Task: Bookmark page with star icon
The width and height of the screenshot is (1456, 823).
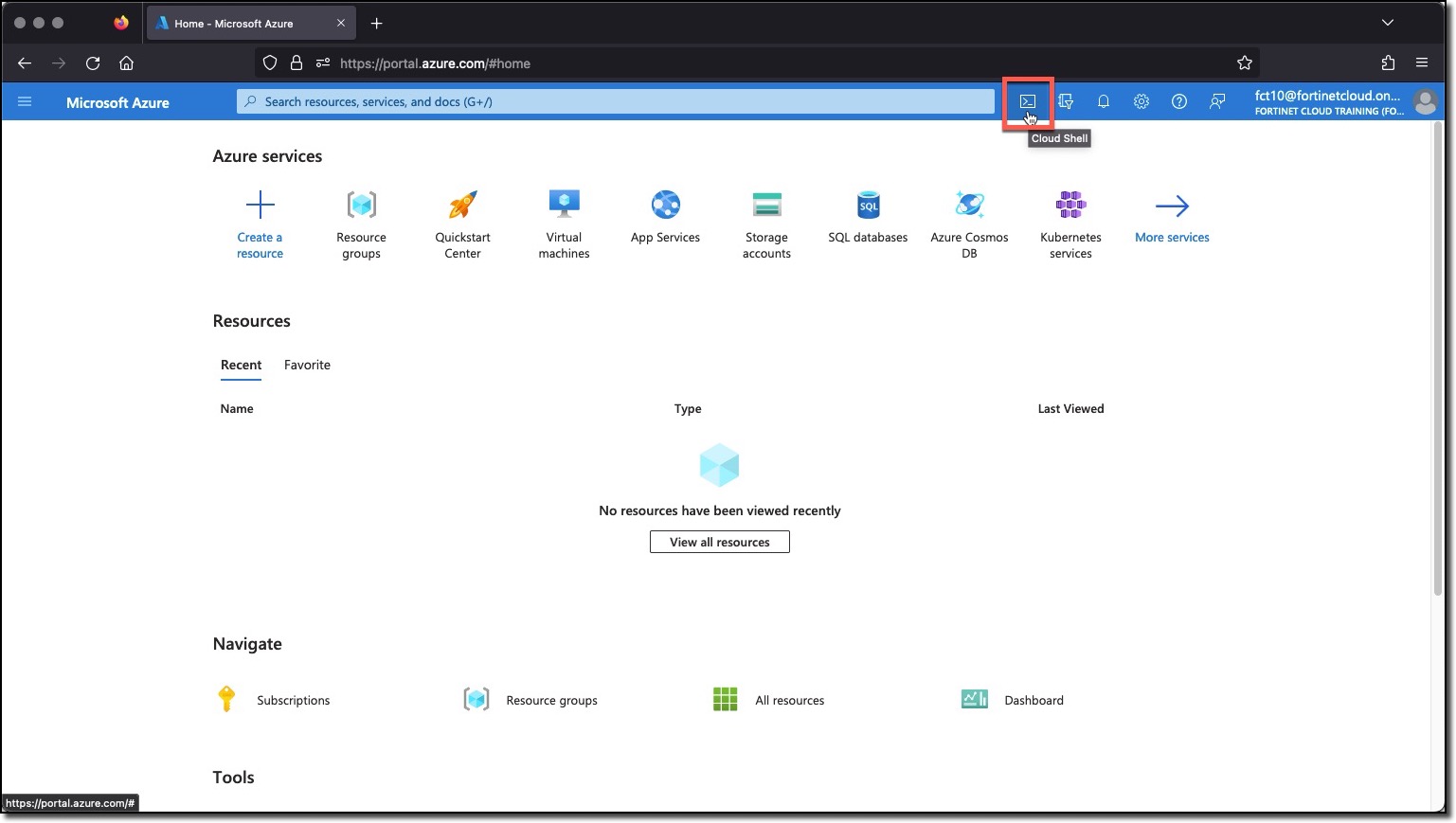Action: 1245,63
